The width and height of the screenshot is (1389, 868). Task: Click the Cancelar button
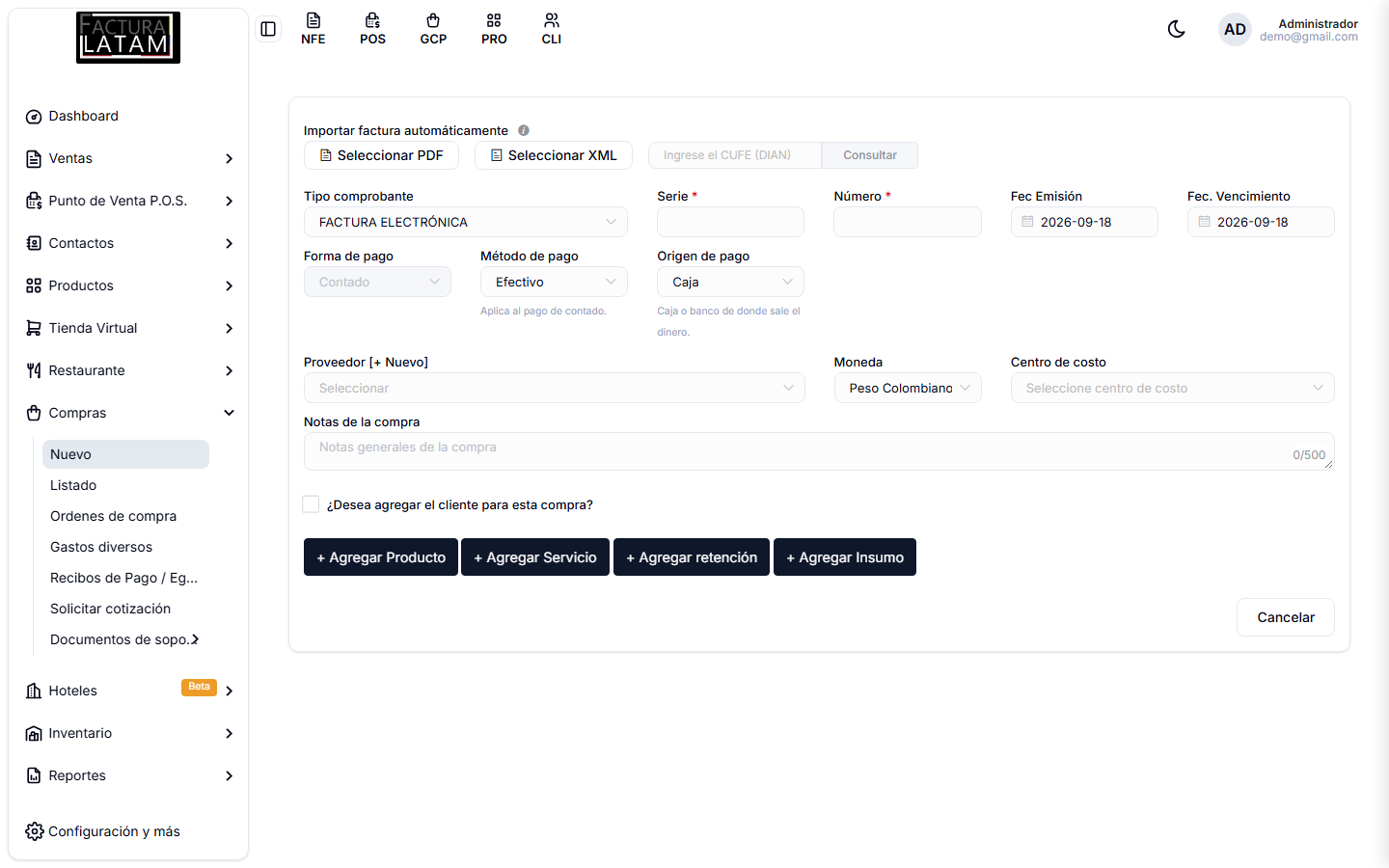1286,617
